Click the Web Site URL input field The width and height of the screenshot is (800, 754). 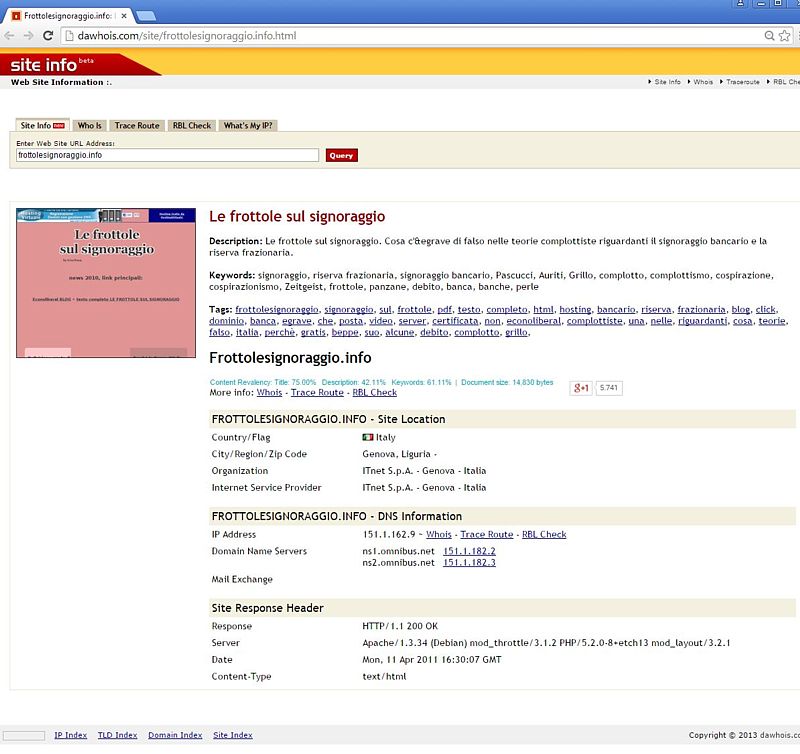click(x=167, y=155)
